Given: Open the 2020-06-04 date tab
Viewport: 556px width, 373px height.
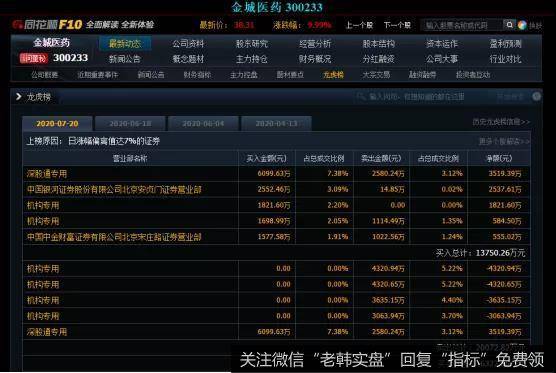Looking at the screenshot, I should click(x=203, y=123).
